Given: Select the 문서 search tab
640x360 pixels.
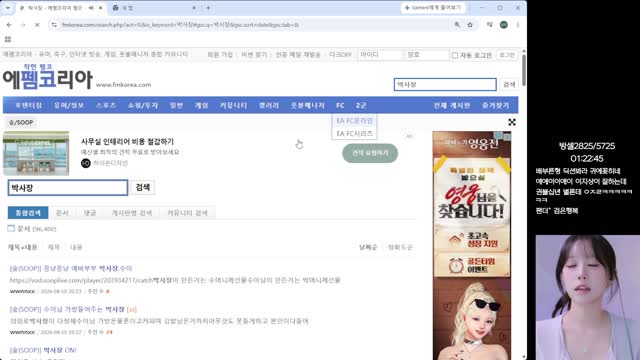Looking at the screenshot, I should pos(62,213).
